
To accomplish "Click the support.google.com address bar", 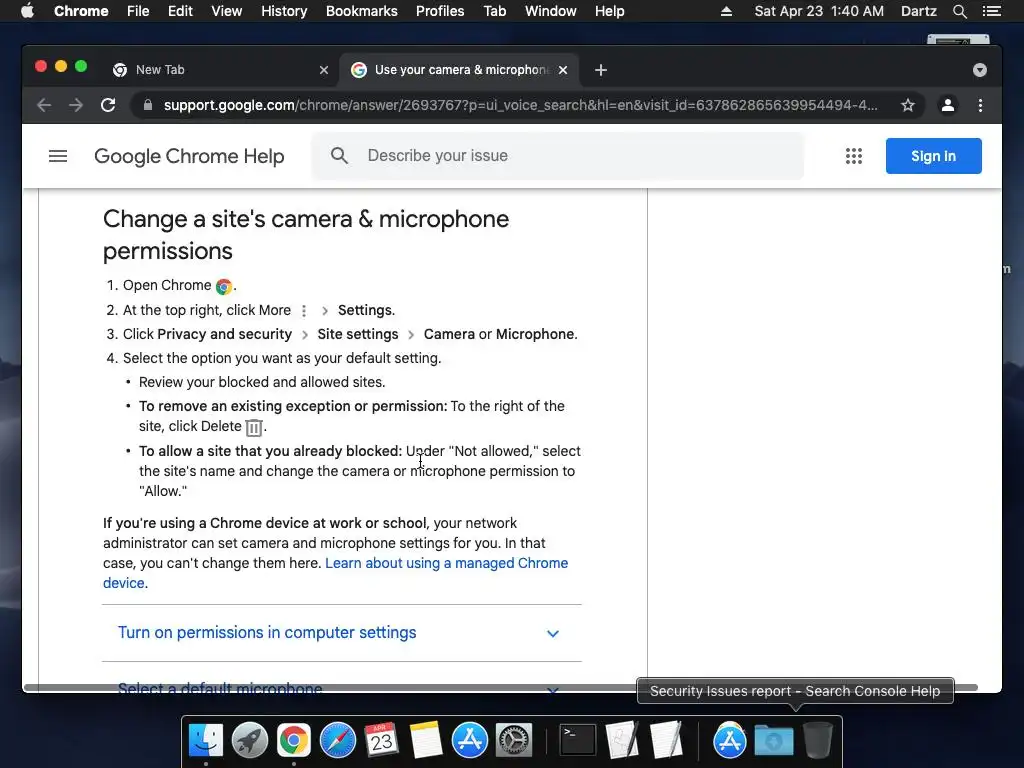I will [520, 105].
